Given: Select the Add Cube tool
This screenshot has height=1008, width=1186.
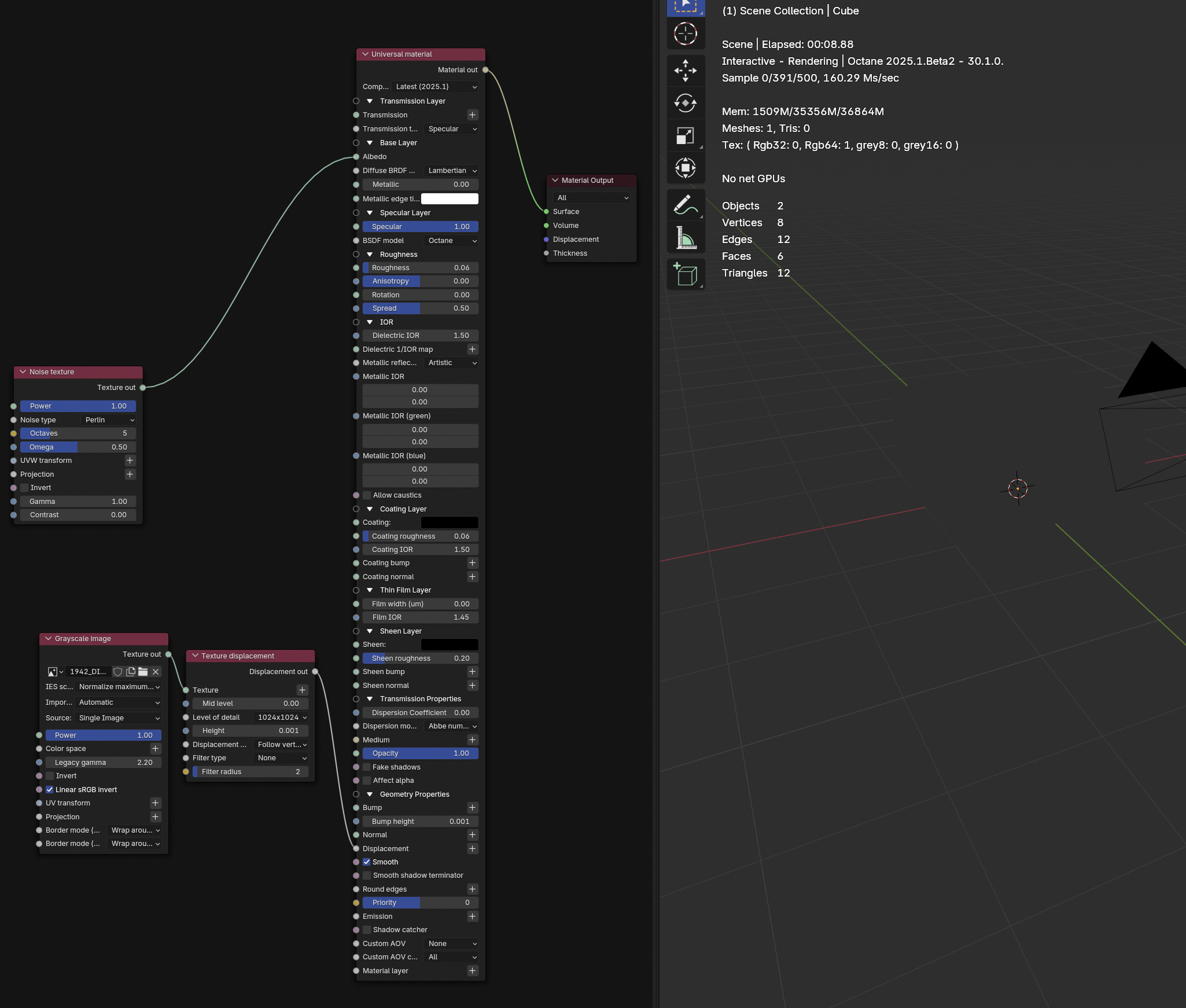Looking at the screenshot, I should click(686, 274).
